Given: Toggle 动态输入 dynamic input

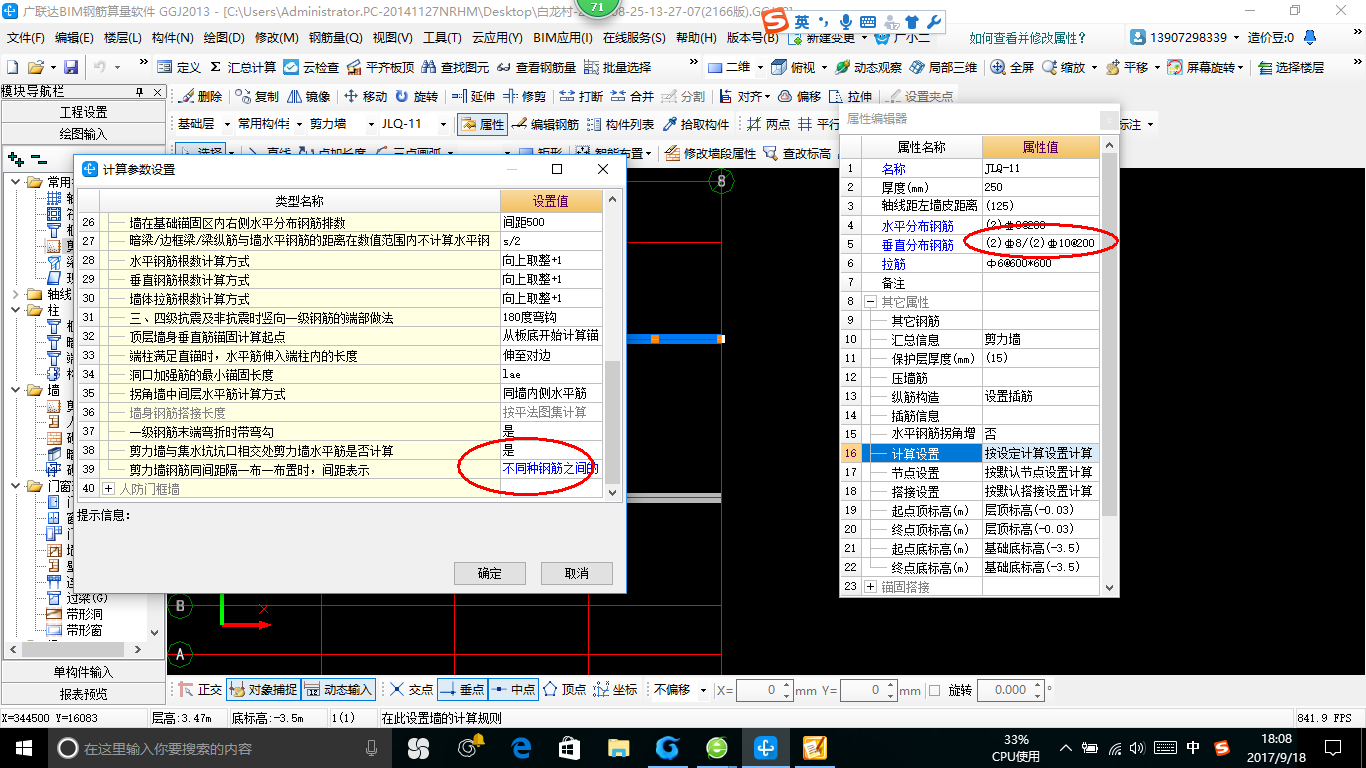Looking at the screenshot, I should (338, 689).
